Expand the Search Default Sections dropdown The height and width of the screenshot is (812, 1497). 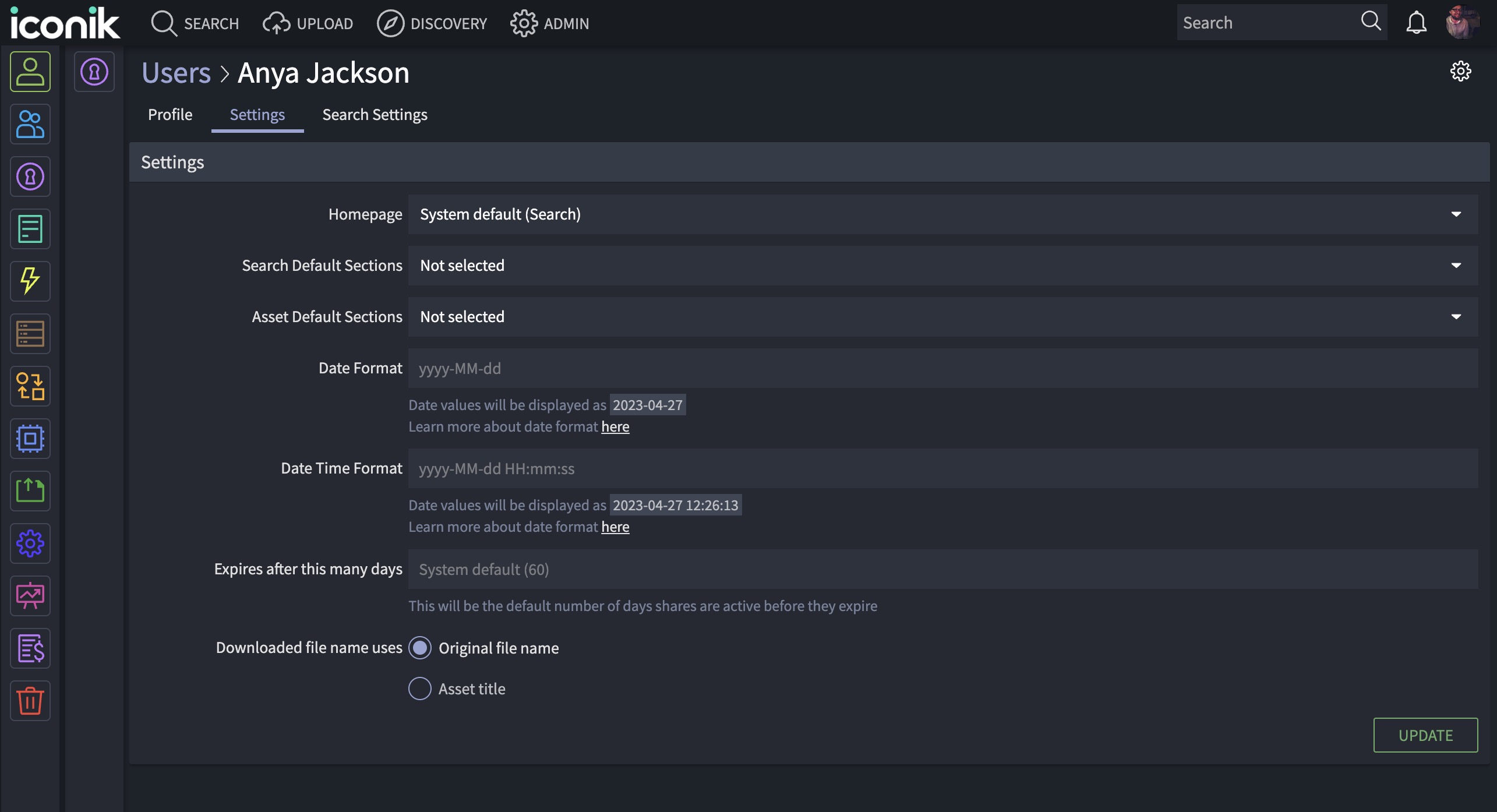[1456, 265]
